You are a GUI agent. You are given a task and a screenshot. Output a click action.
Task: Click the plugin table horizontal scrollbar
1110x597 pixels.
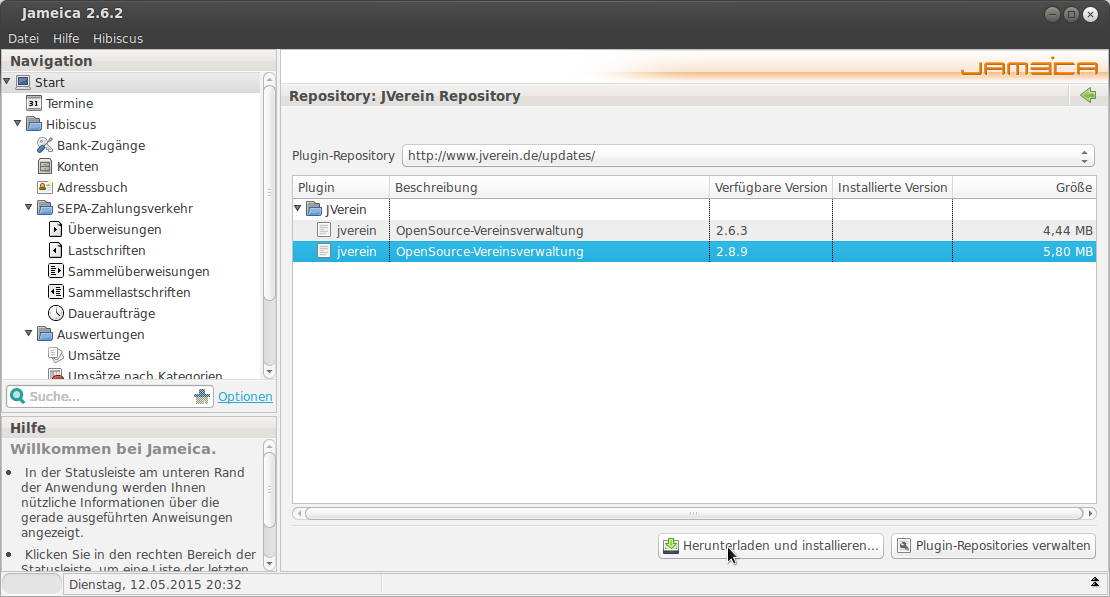click(694, 513)
